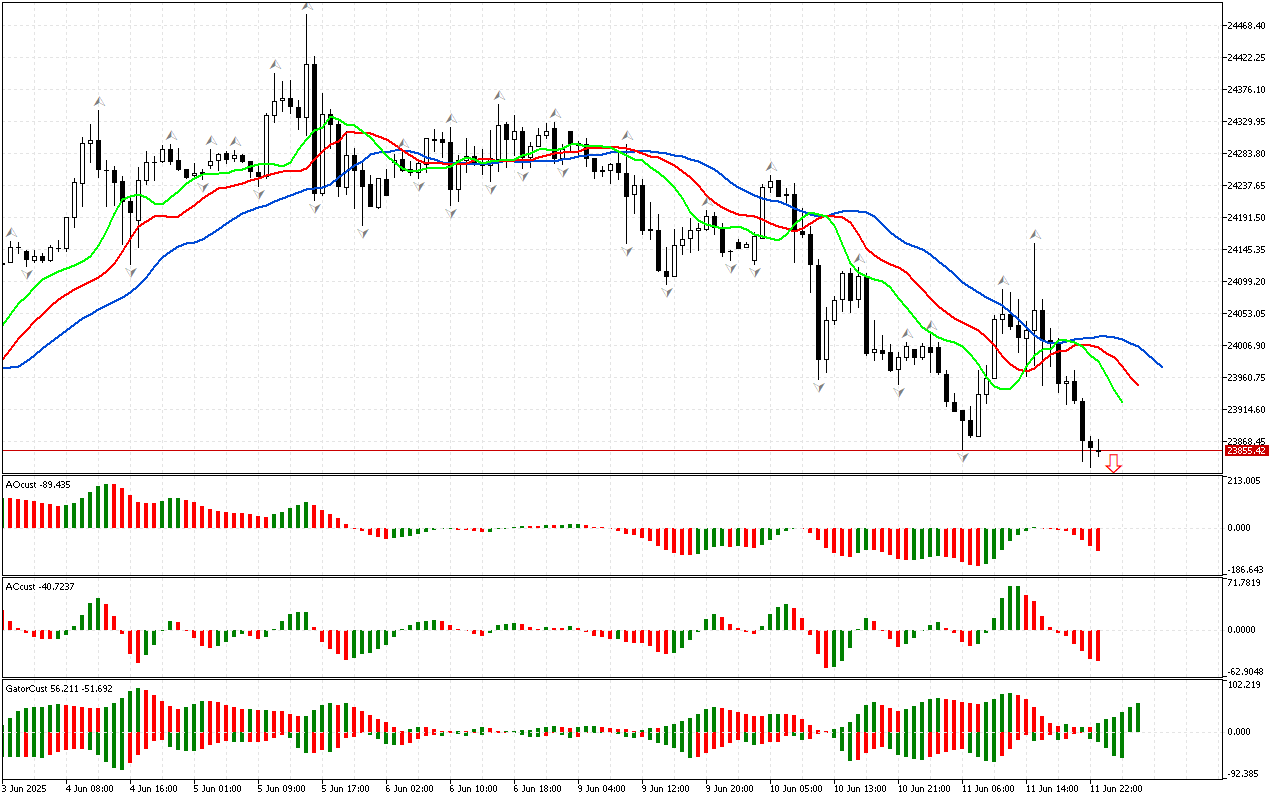
Task: Click the fractal arrow above 11 Jun spike
Action: coord(1035,235)
